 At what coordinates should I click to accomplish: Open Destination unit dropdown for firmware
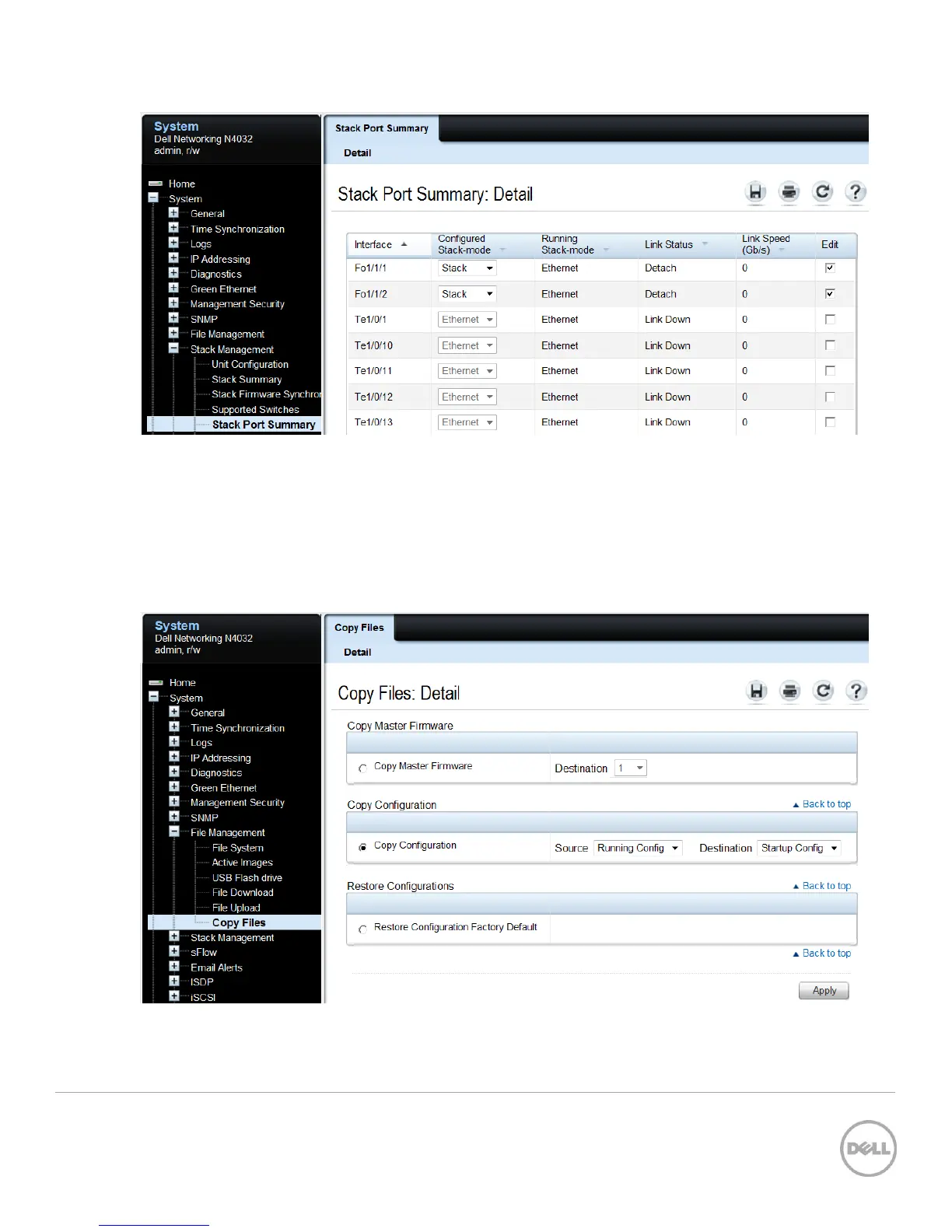(631, 768)
